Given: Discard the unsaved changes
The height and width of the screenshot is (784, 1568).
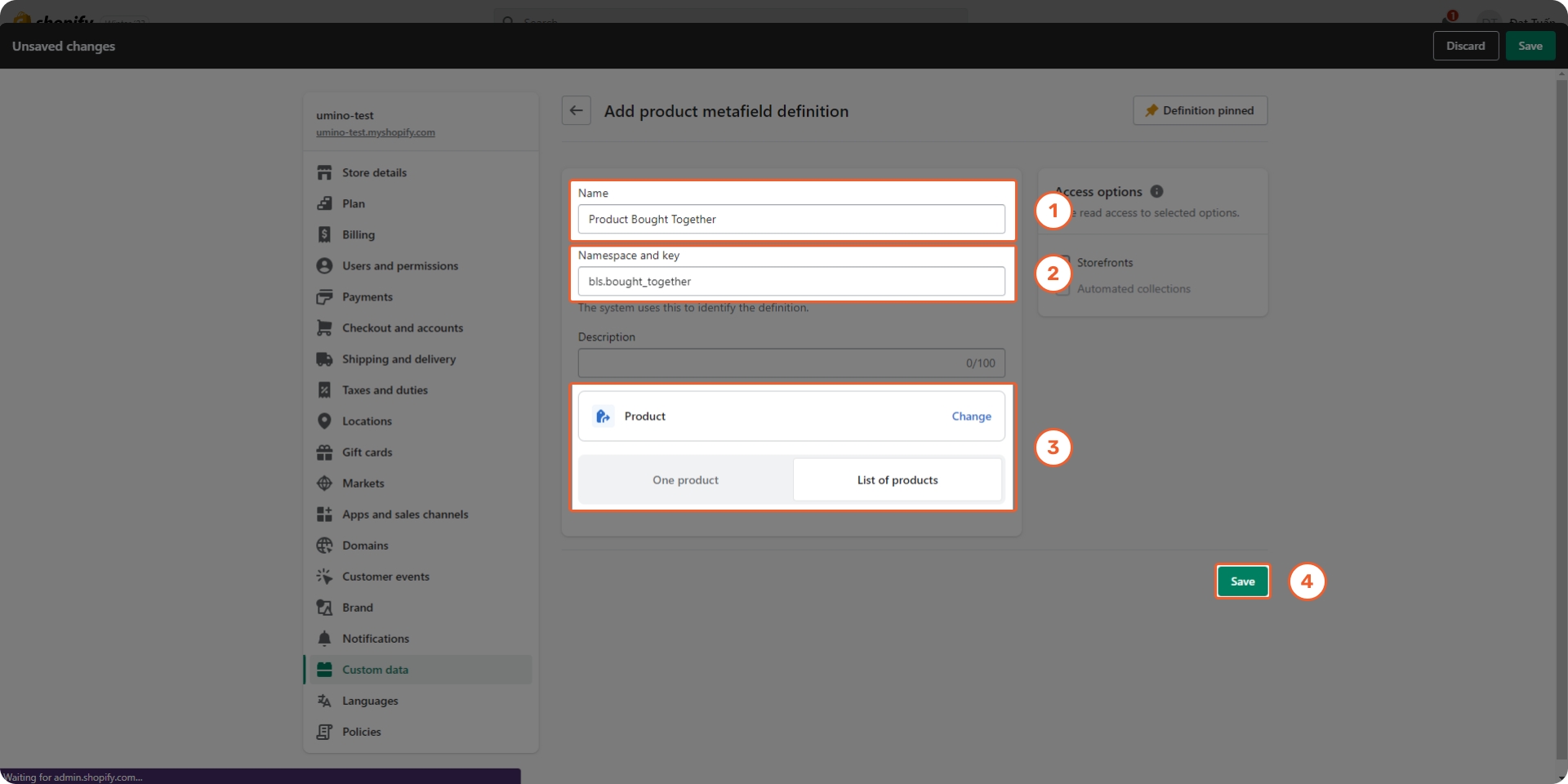Looking at the screenshot, I should coord(1465,46).
